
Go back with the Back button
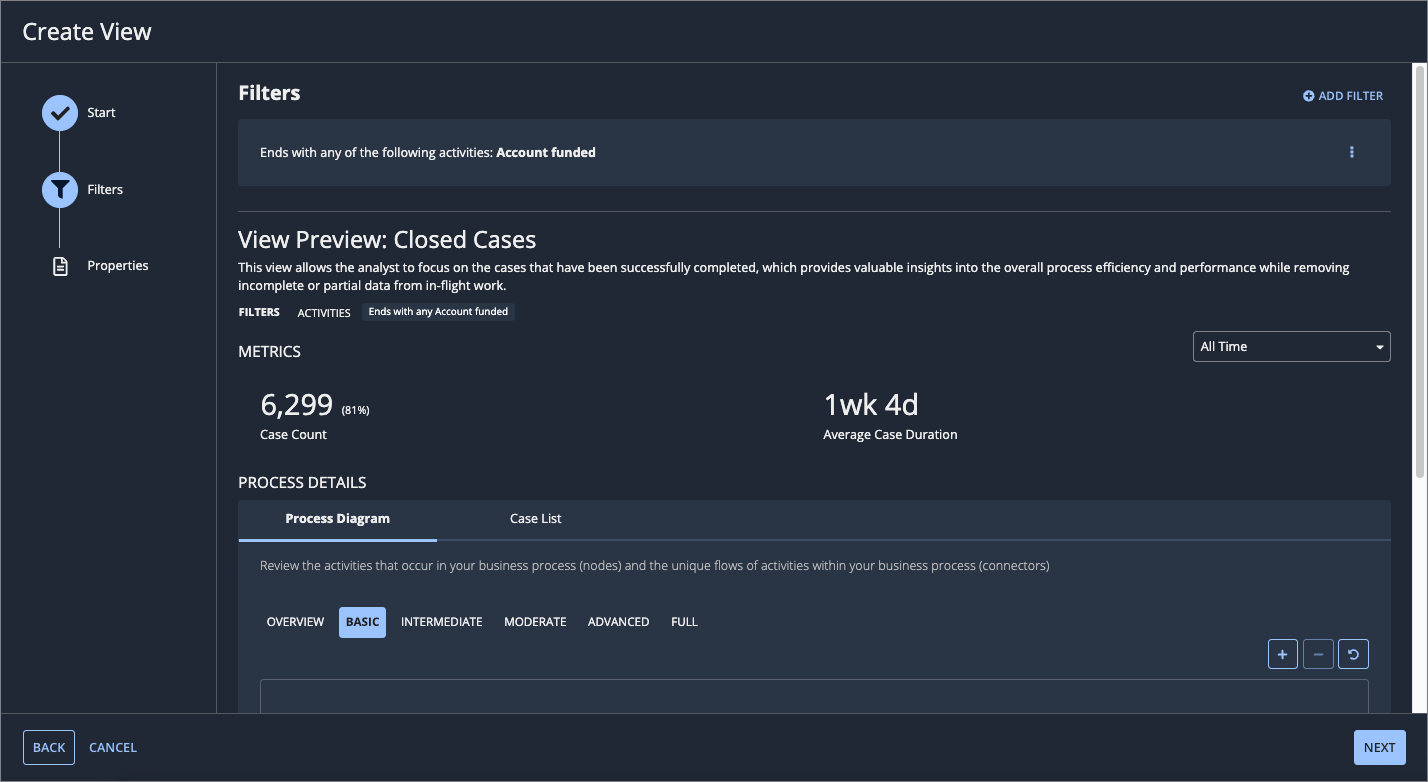tap(49, 747)
